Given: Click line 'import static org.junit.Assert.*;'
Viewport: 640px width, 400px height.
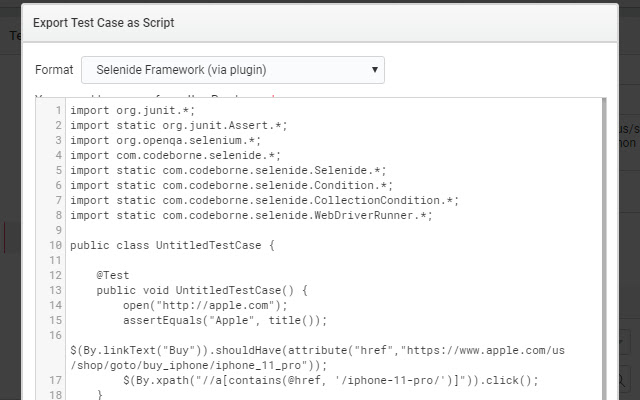Looking at the screenshot, I should point(179,125).
